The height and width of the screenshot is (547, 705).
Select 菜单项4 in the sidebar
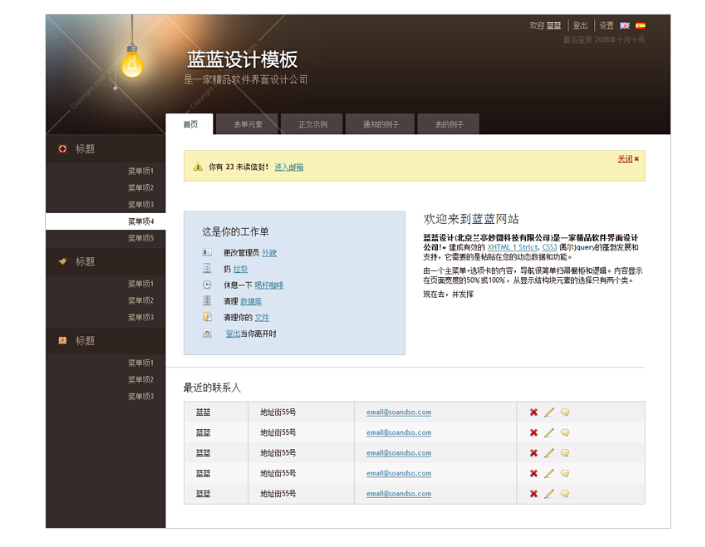click(x=140, y=221)
